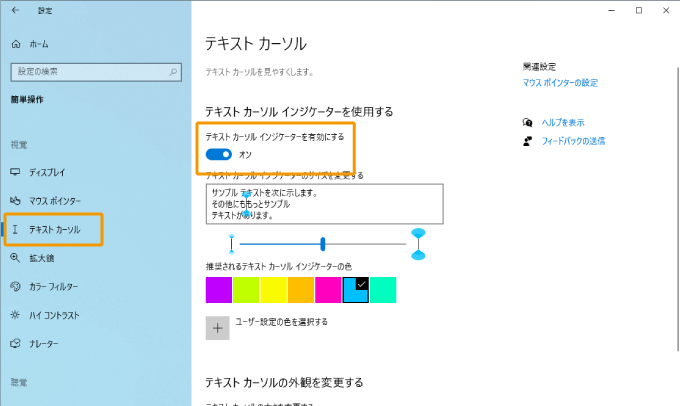This screenshot has height=406, width=680.
Task: Select the yellow indicator color
Action: pos(274,290)
